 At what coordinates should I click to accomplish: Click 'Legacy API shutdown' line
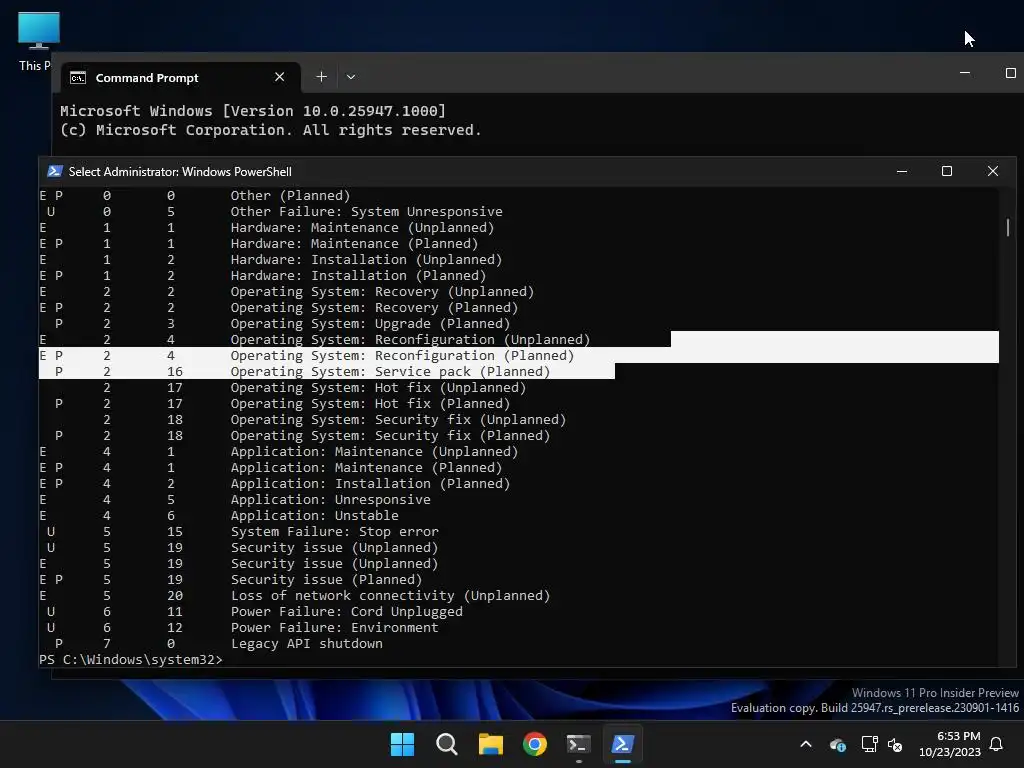(307, 643)
